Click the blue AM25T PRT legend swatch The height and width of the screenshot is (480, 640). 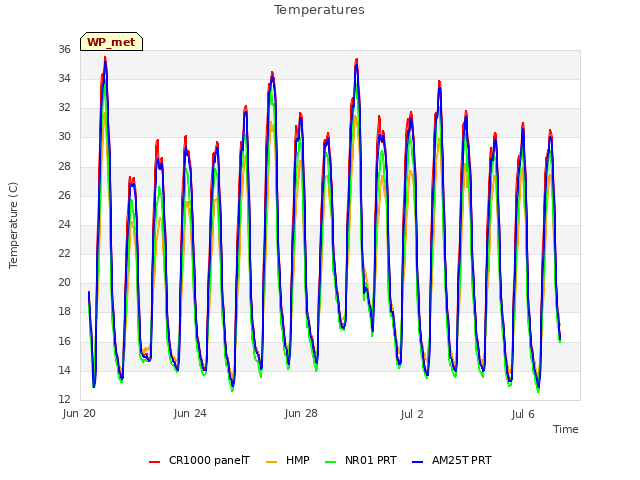[x=418, y=462]
